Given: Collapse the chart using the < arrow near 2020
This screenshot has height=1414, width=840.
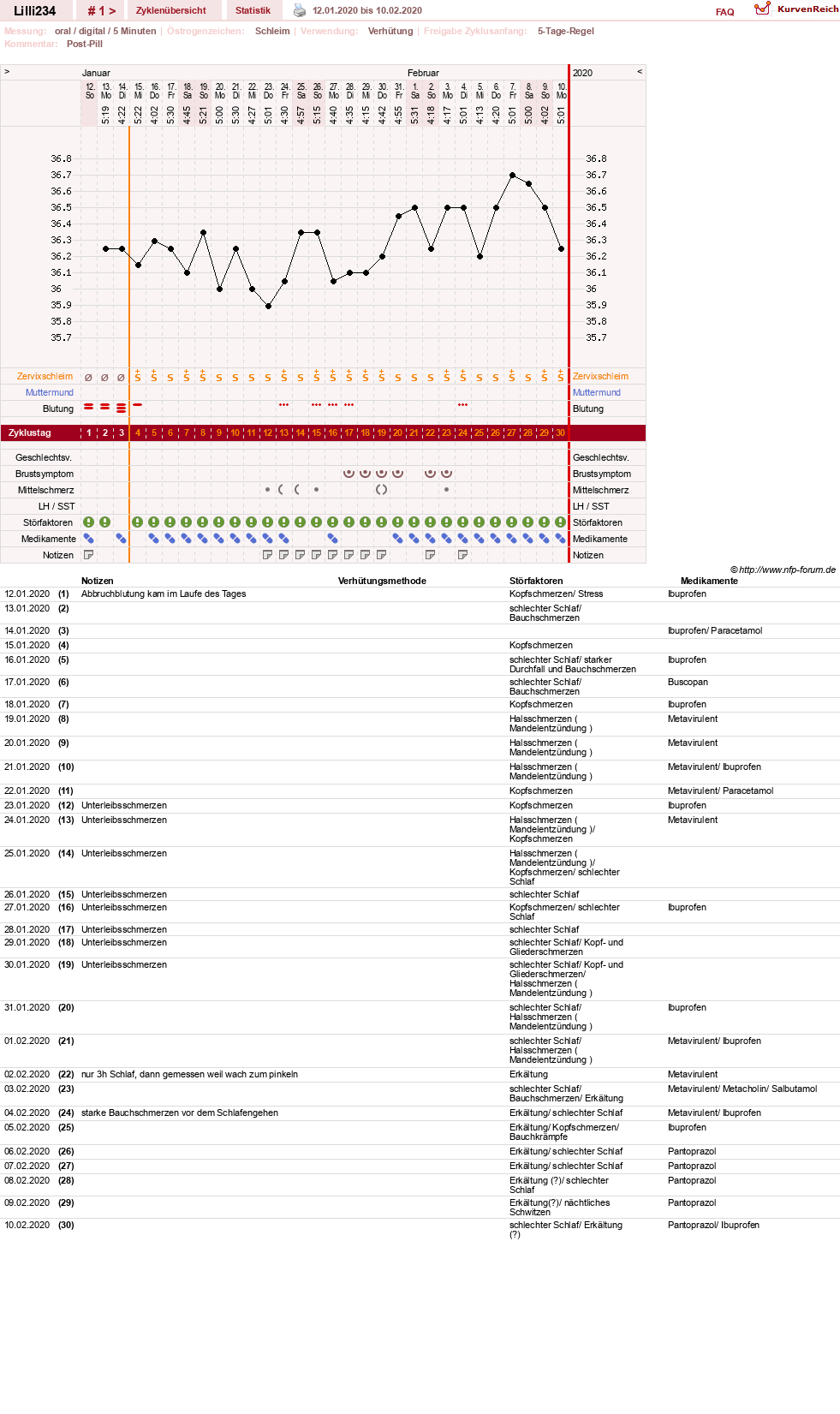Looking at the screenshot, I should 640,71.
